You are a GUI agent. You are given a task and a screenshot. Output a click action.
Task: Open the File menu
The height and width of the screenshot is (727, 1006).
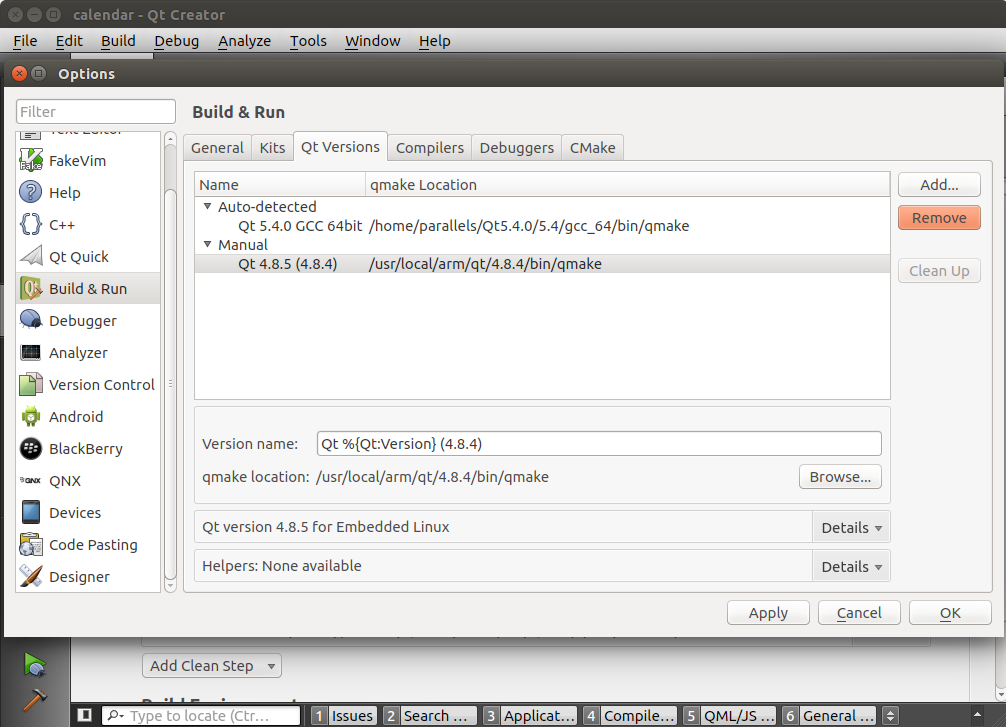(x=25, y=41)
